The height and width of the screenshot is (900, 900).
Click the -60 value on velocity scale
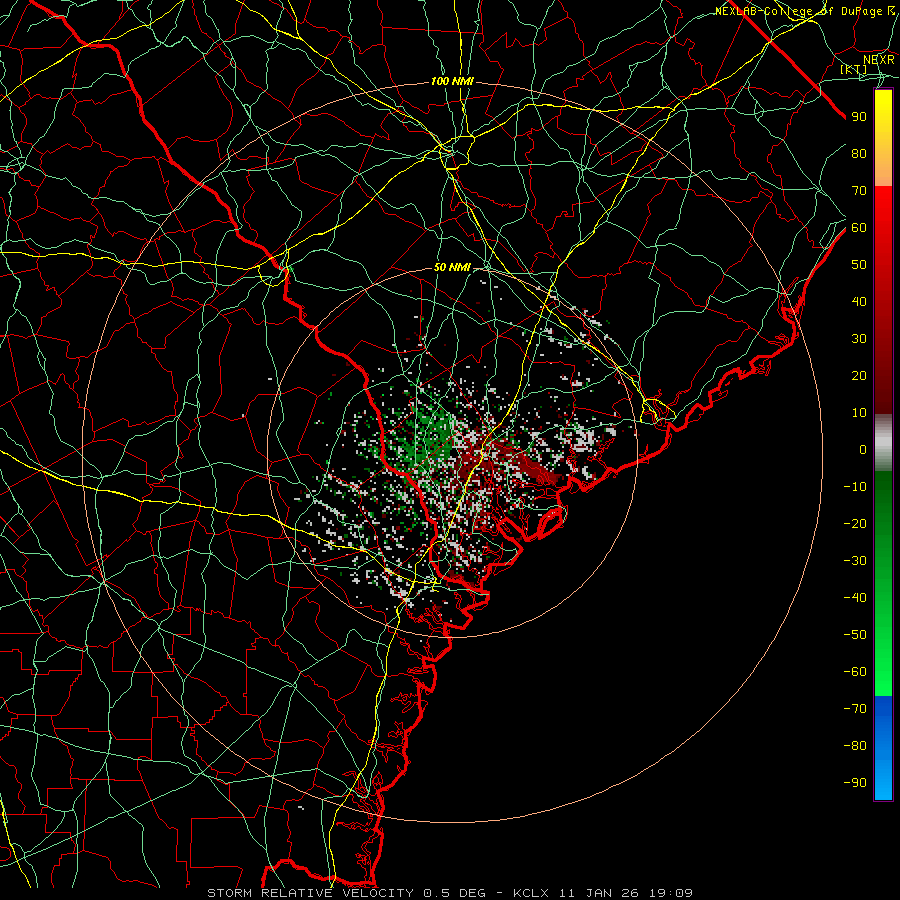pyautogui.click(x=855, y=672)
